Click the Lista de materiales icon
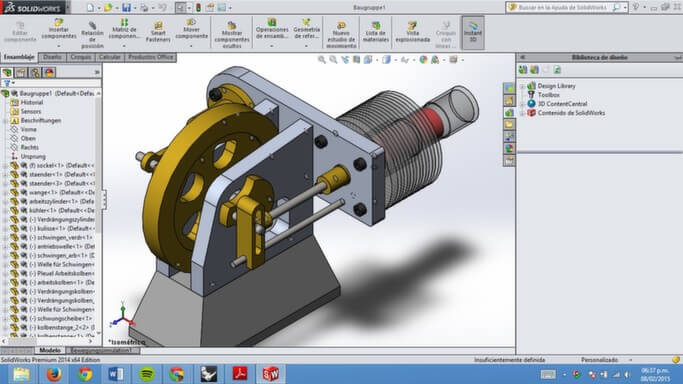The height and width of the screenshot is (384, 683). [x=375, y=32]
